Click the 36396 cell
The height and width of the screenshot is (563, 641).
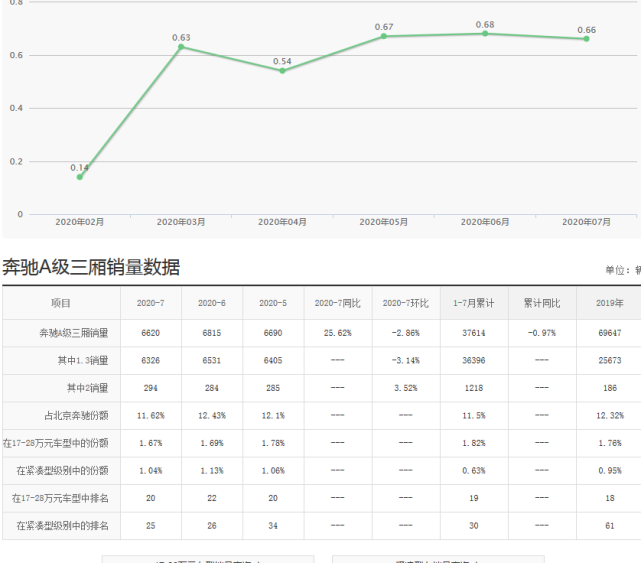click(474, 360)
